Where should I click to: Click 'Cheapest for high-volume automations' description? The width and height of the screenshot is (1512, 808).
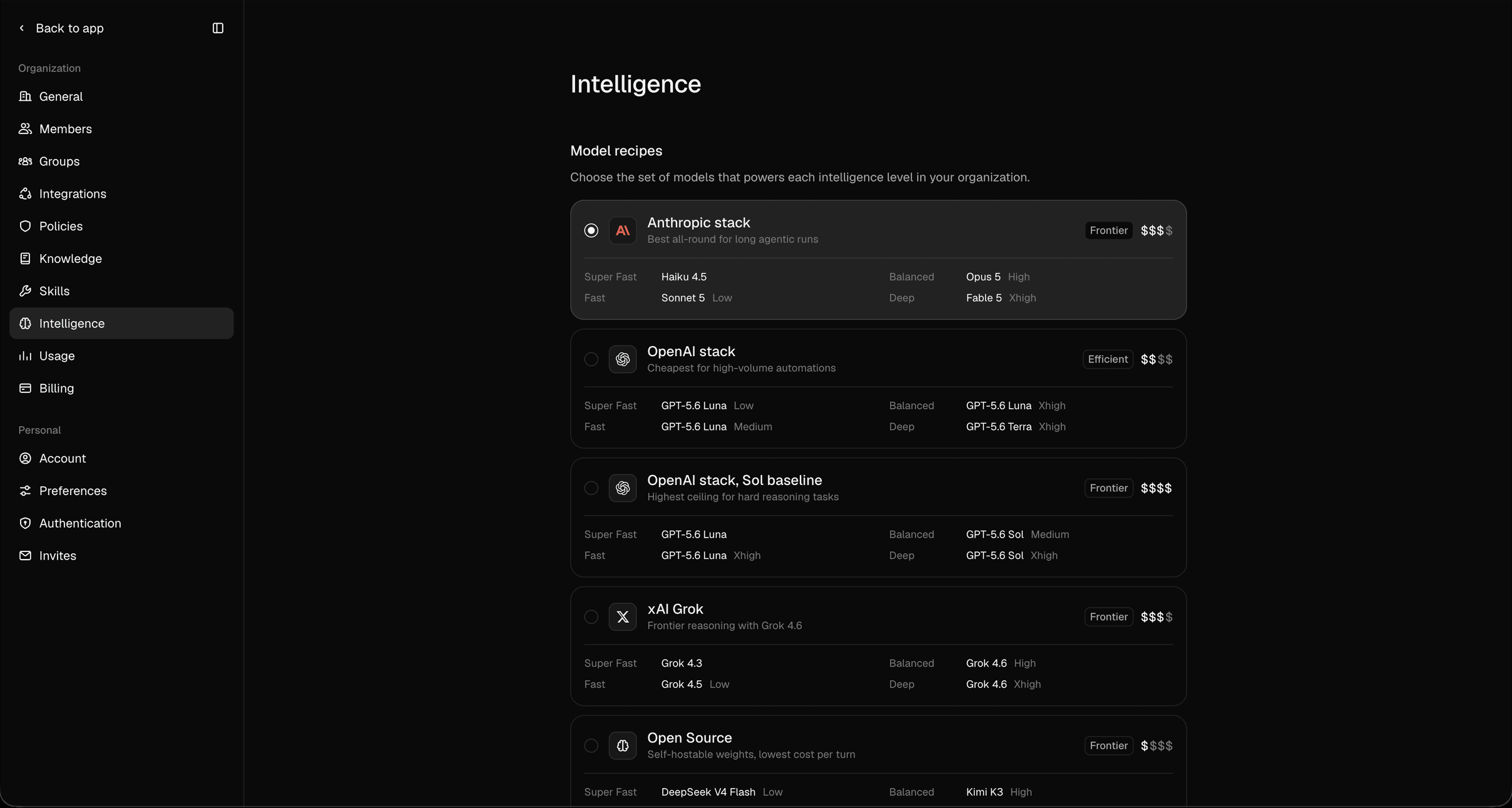(741, 368)
